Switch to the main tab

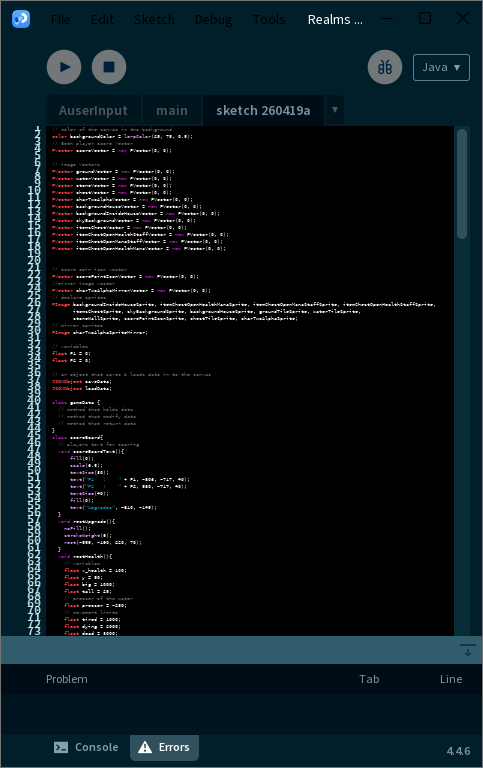pos(172,111)
